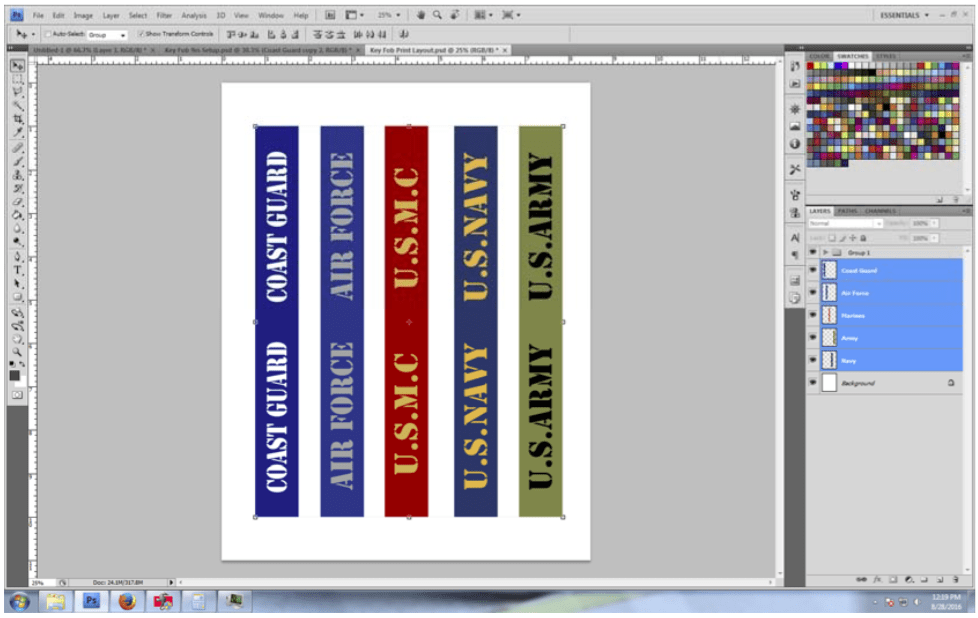The width and height of the screenshot is (978, 618).
Task: Select the Magic Wand tool
Action: click(x=17, y=105)
